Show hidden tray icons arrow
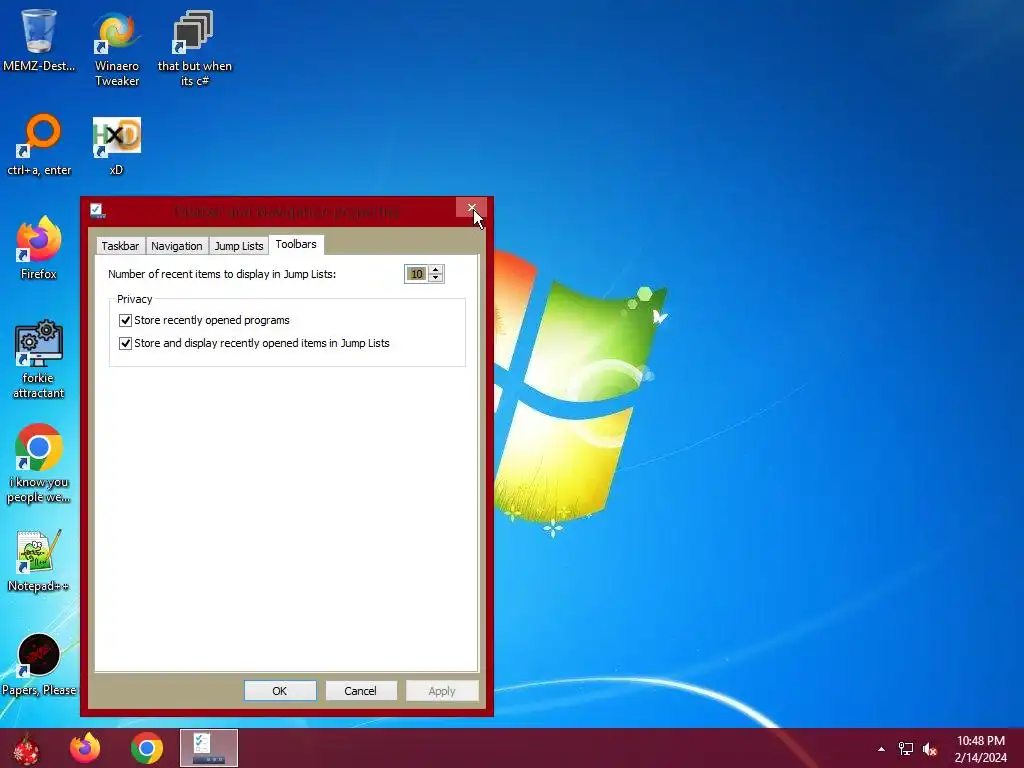Viewport: 1024px width, 768px height. point(882,749)
